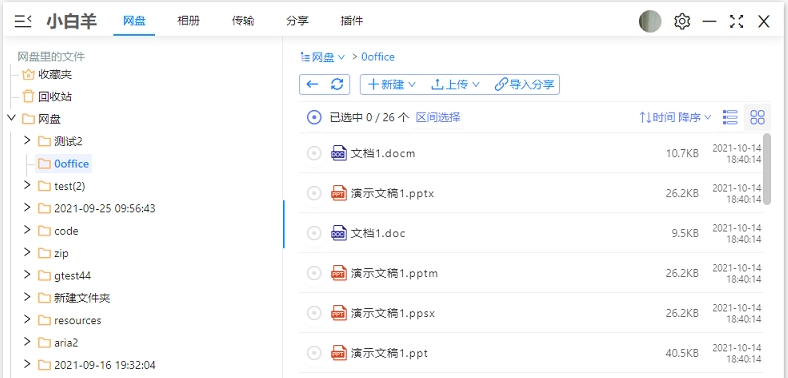Collapse the sidebar with the menu icon
The height and width of the screenshot is (378, 788).
pyautogui.click(x=23, y=22)
